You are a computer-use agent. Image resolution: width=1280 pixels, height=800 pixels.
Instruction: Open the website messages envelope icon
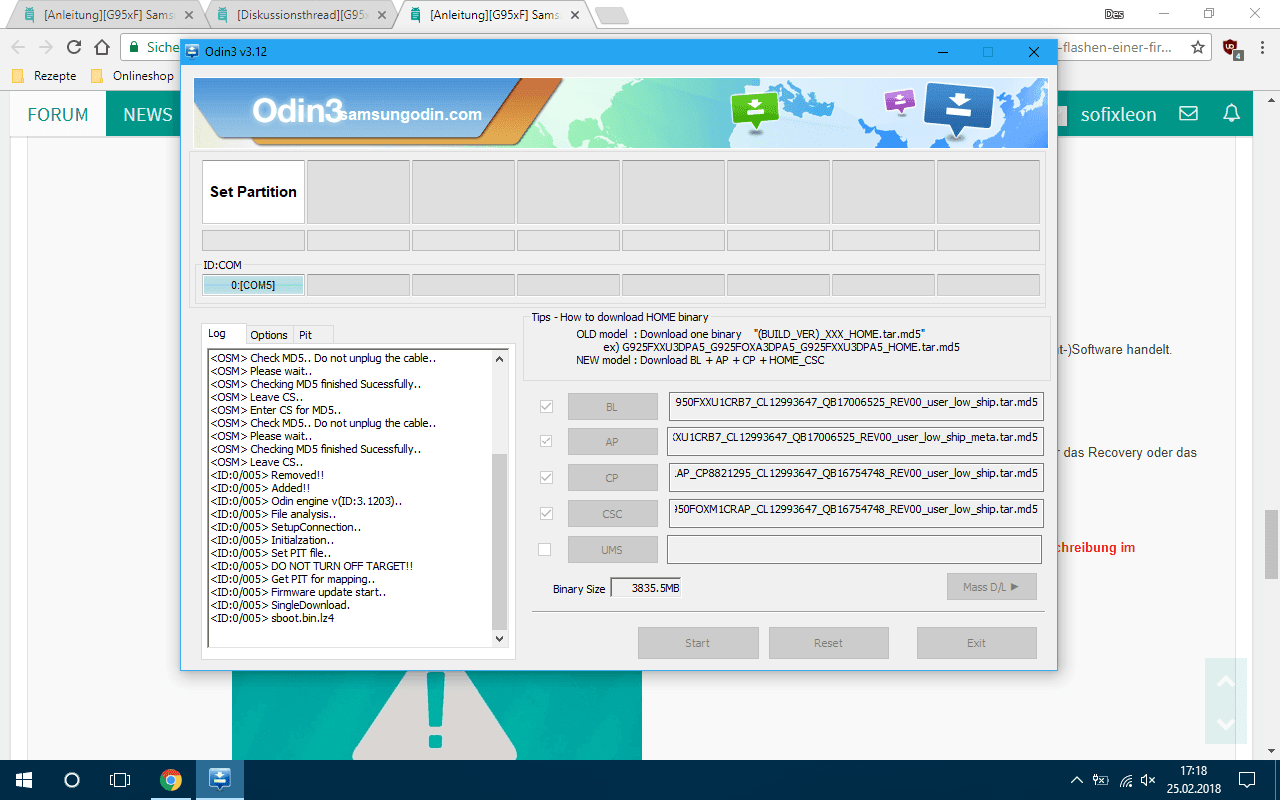[x=1188, y=114]
